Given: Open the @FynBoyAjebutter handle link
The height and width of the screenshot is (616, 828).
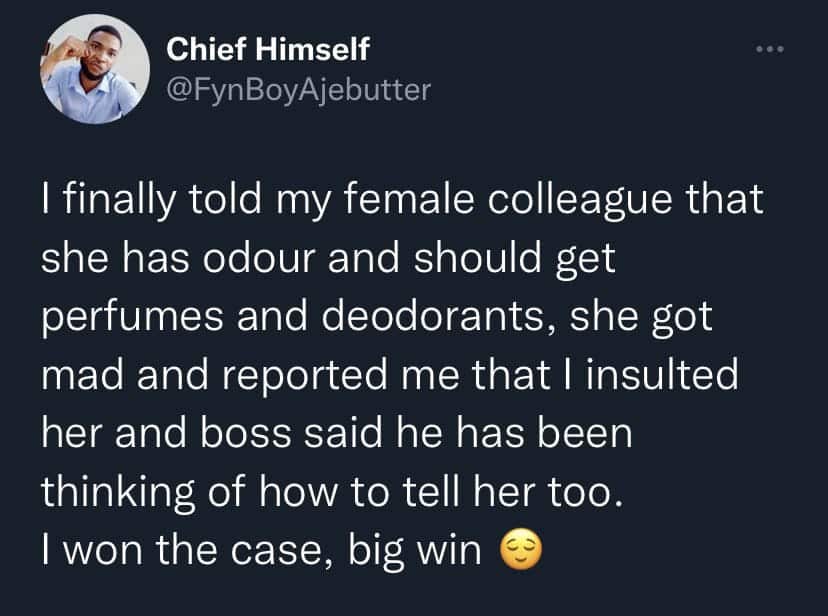Looking at the screenshot, I should [x=298, y=90].
